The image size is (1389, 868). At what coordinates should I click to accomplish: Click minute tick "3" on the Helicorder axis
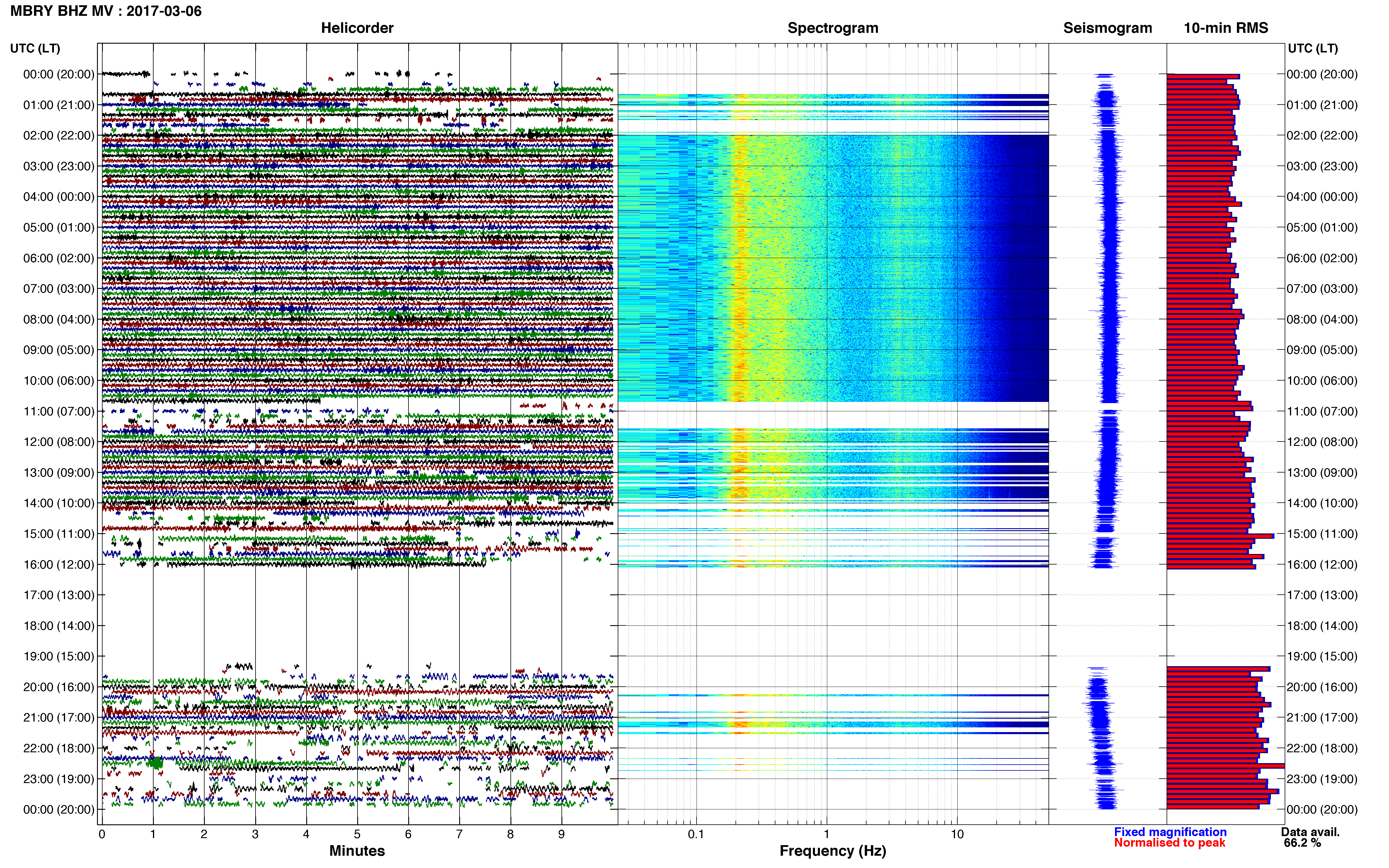pyautogui.click(x=255, y=835)
